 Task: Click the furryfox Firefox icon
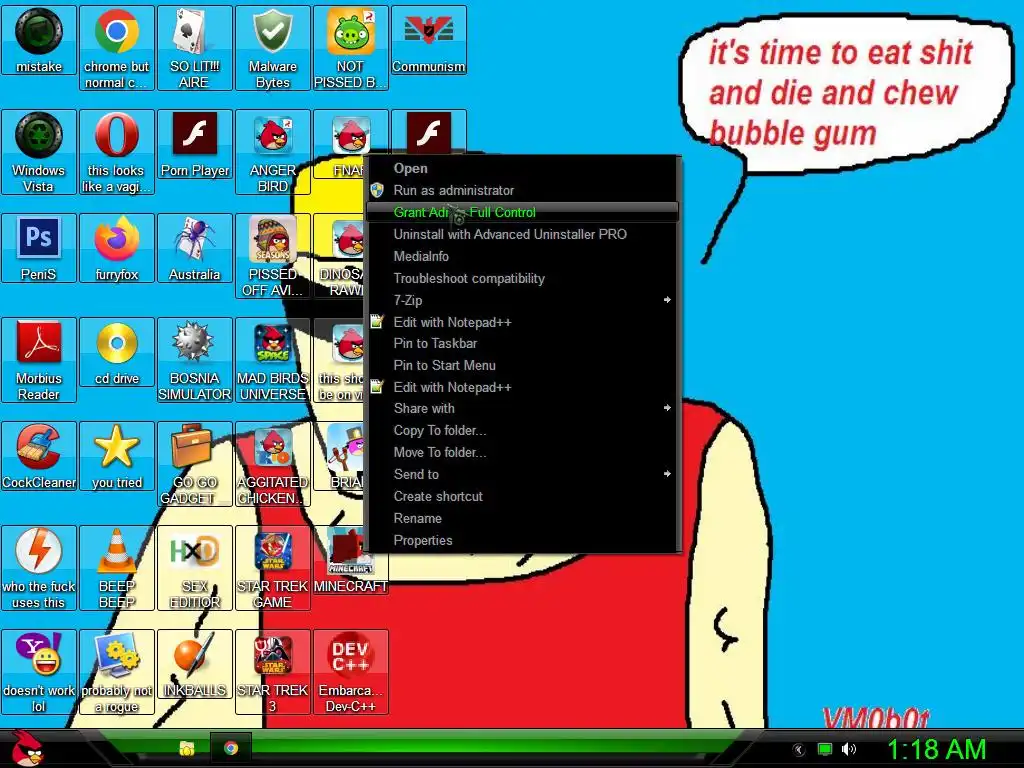point(116,248)
